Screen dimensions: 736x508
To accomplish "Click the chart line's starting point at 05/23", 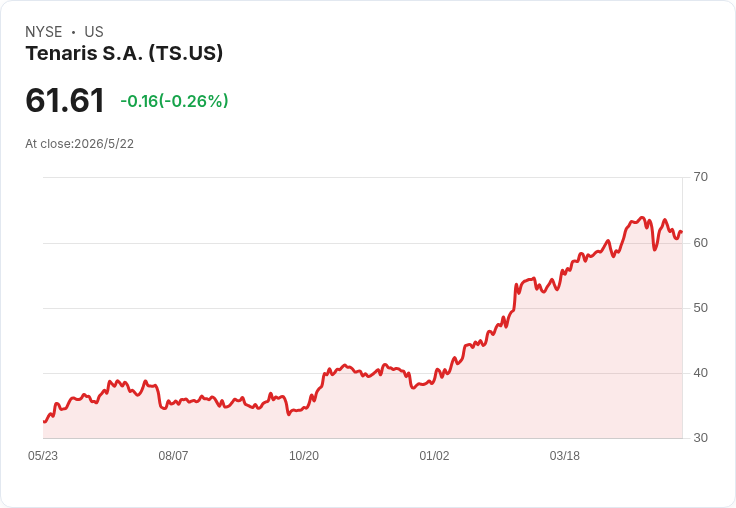I will pyautogui.click(x=44, y=422).
